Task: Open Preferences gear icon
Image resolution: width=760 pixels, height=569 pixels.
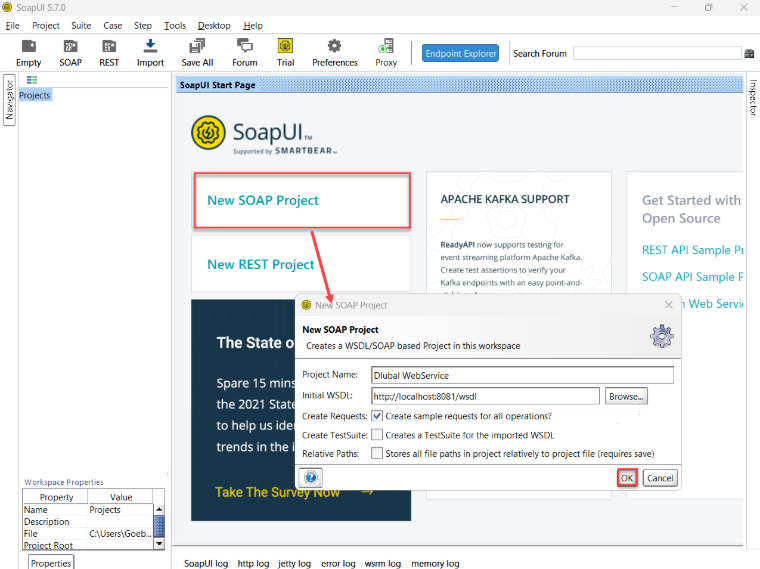Action: 334,52
